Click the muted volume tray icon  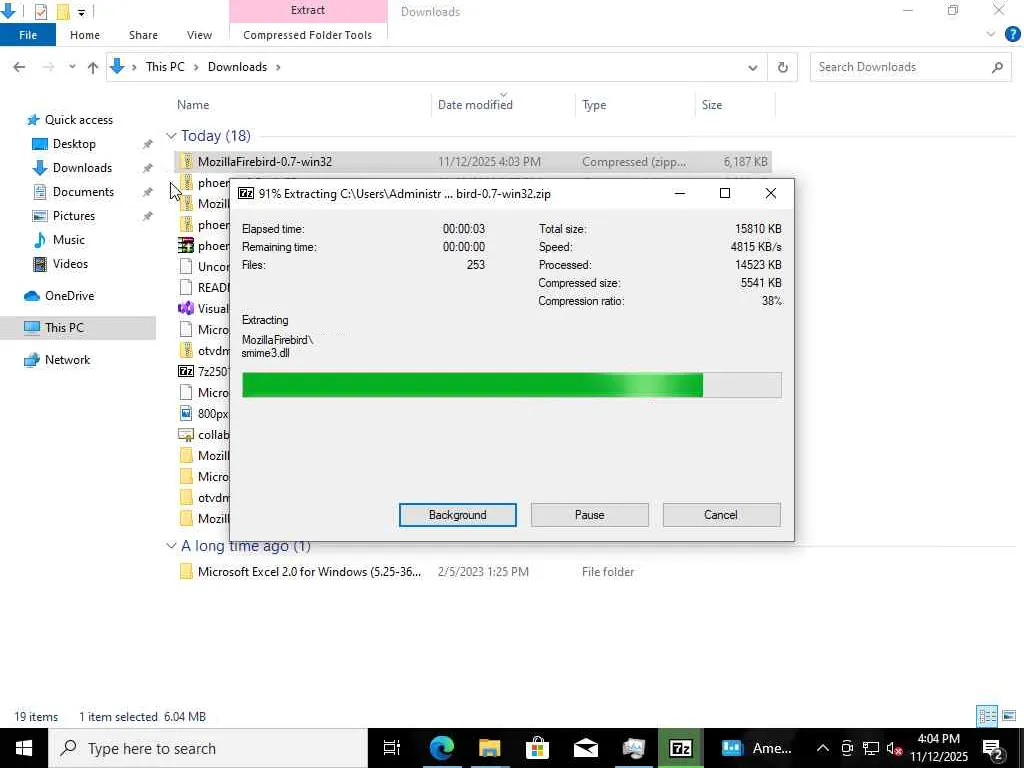(x=894, y=748)
